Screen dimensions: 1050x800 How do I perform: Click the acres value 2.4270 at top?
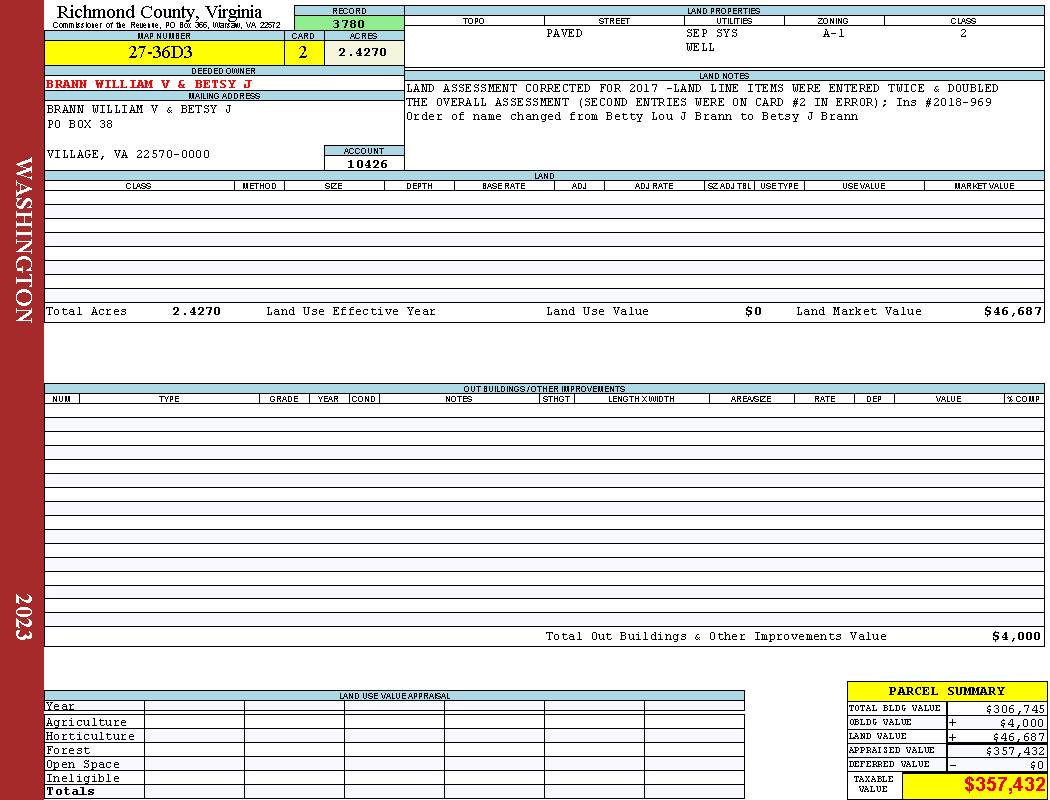(364, 52)
